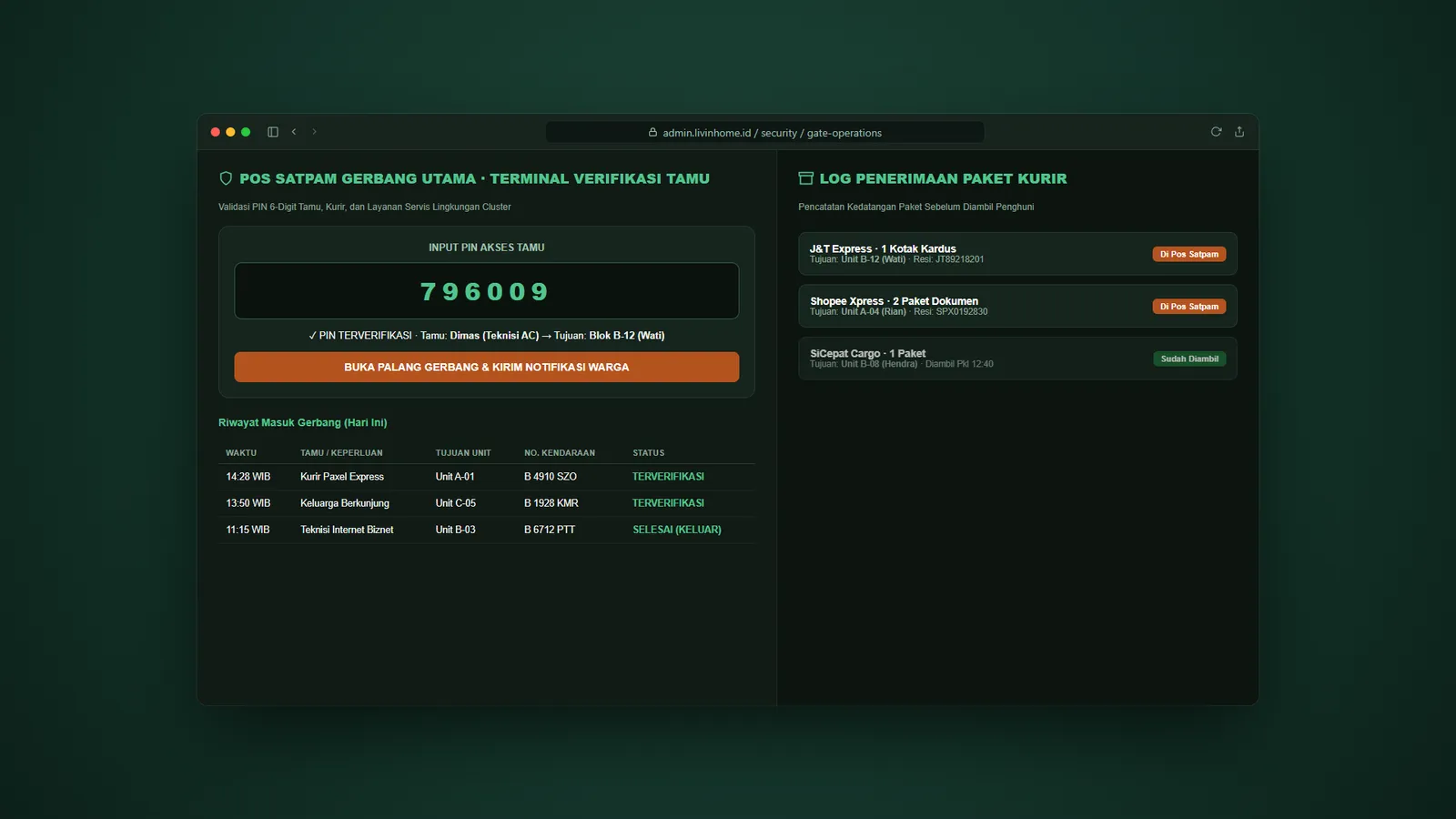
Task: Select the 13:50 WIB time cell
Action: pos(248,503)
